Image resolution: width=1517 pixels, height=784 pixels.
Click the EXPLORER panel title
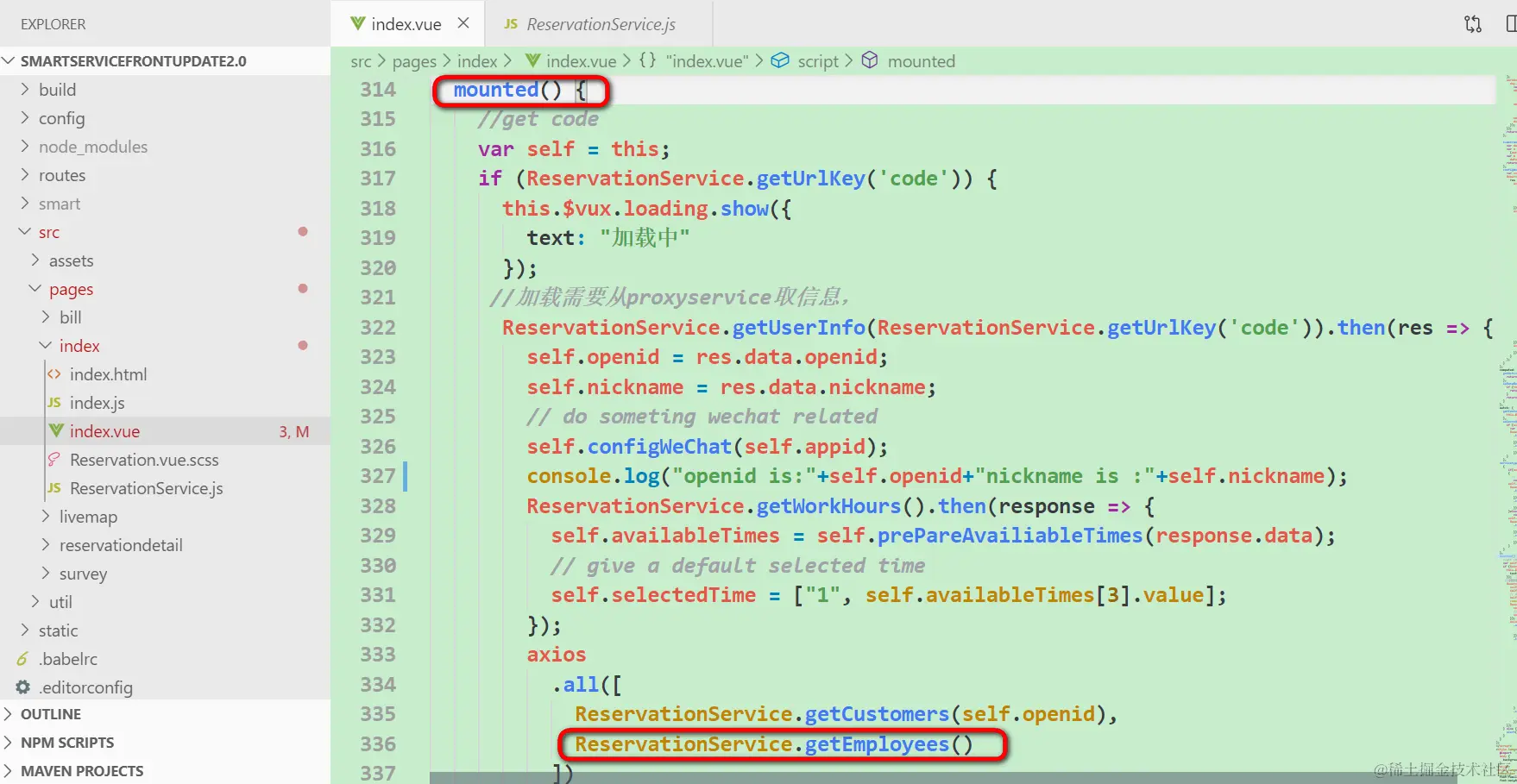point(54,24)
